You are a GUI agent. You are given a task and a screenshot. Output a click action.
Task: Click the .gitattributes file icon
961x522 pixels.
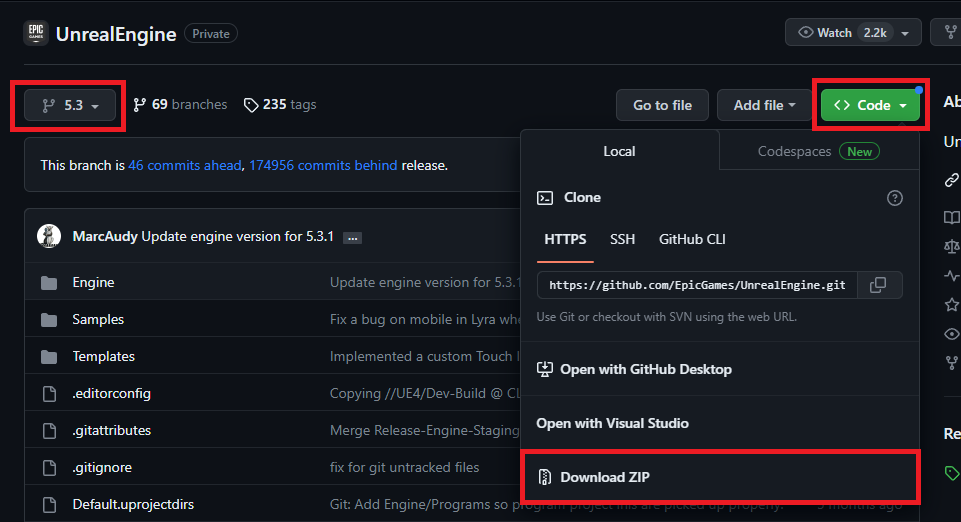pos(50,431)
